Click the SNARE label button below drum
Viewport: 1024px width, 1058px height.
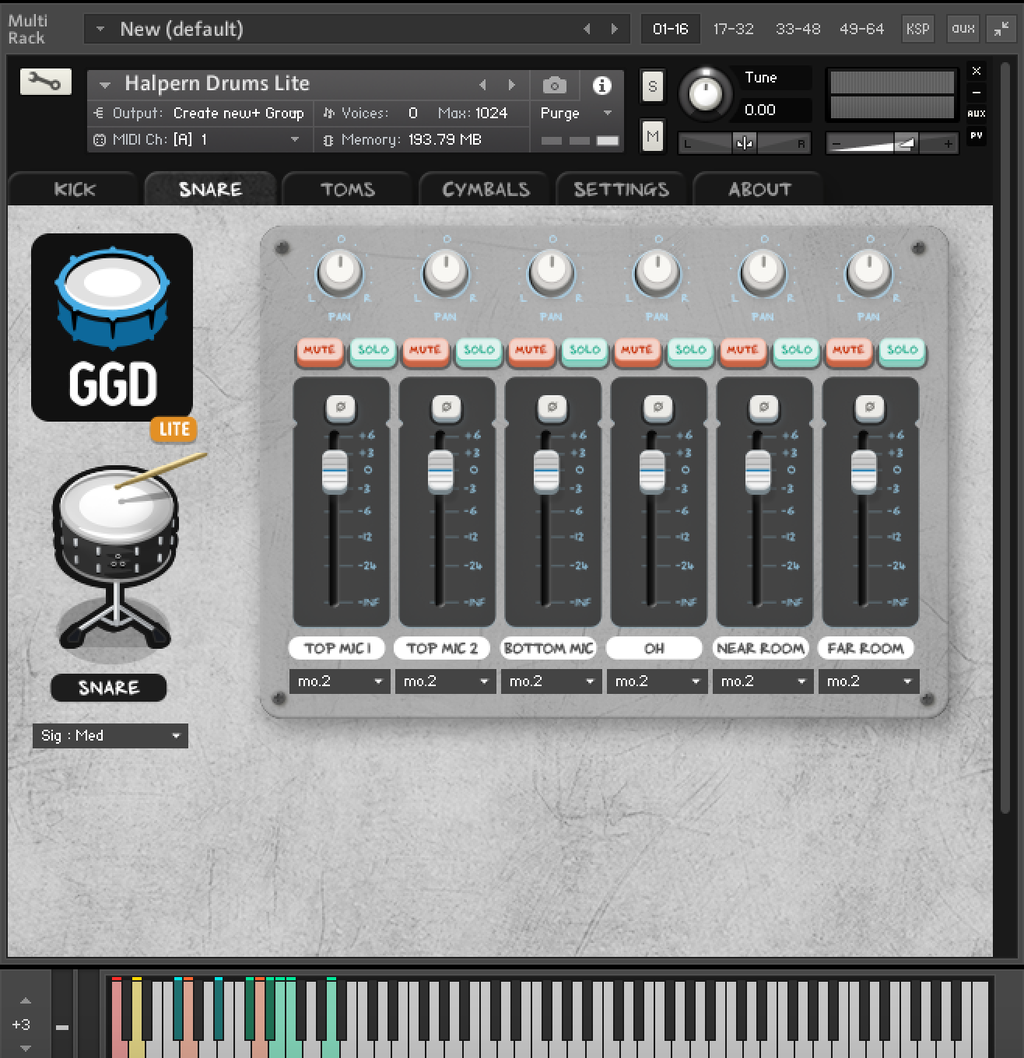(109, 688)
